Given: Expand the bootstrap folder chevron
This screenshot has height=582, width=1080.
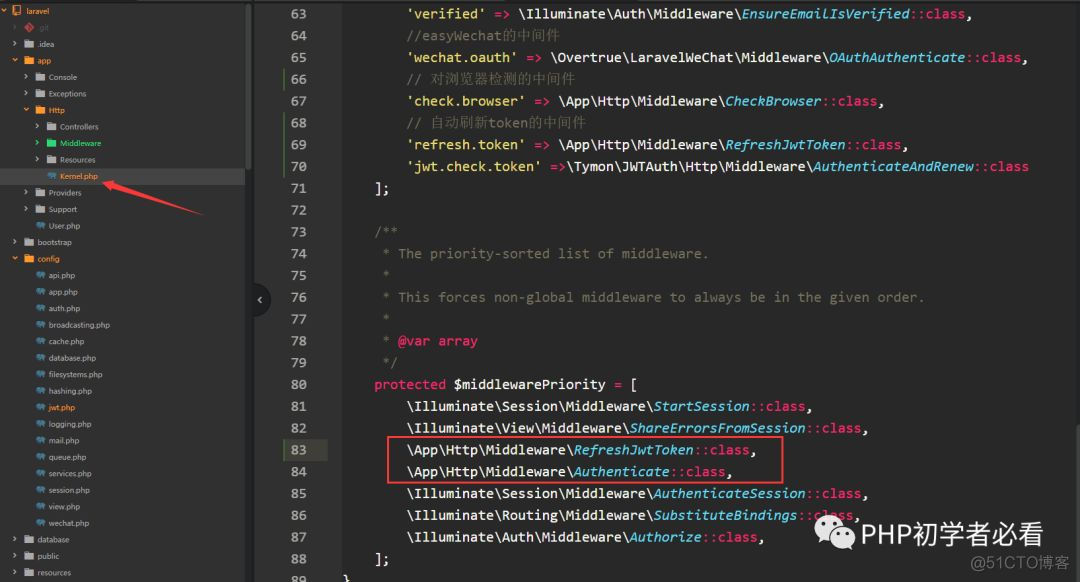Looking at the screenshot, I should click(x=15, y=242).
